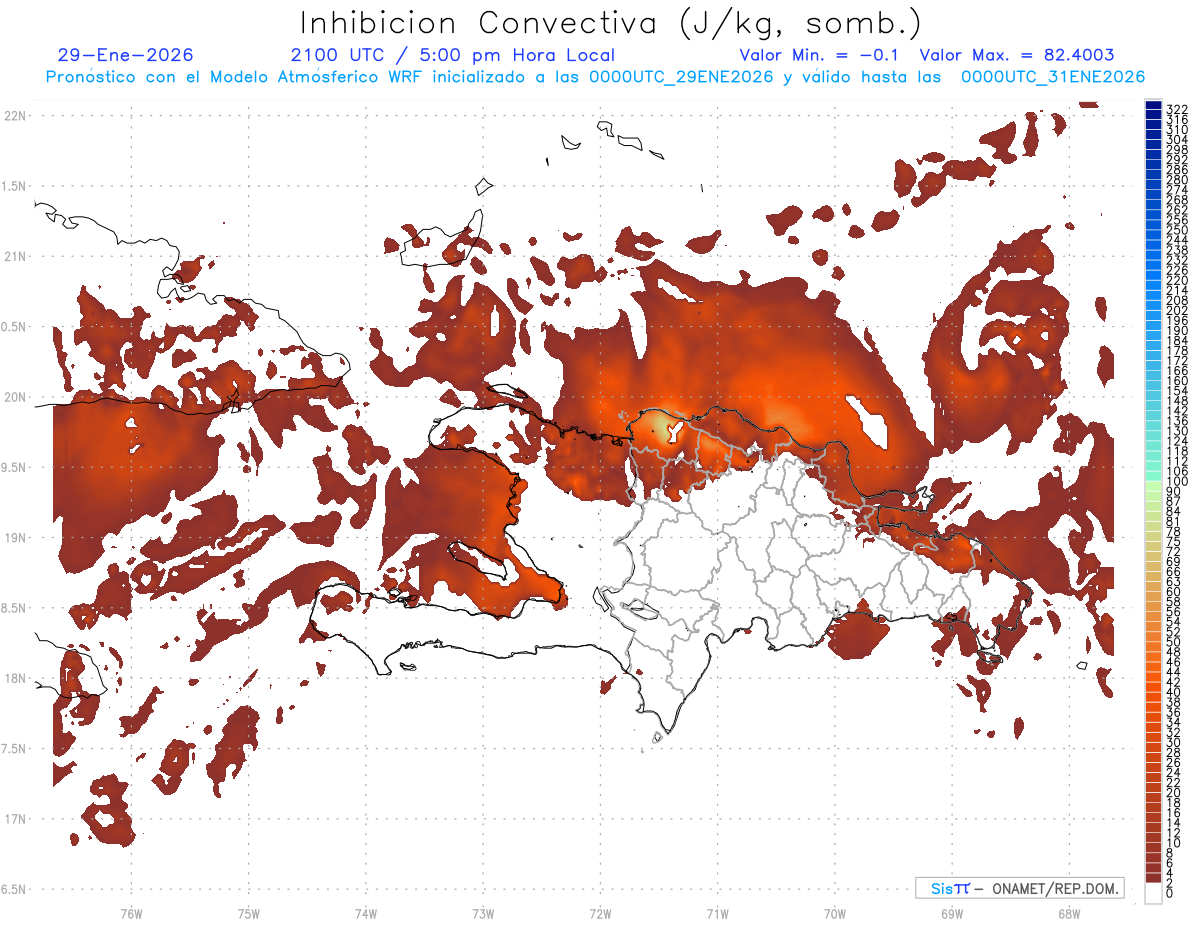Click the 7.5N latitude label

[15, 749]
